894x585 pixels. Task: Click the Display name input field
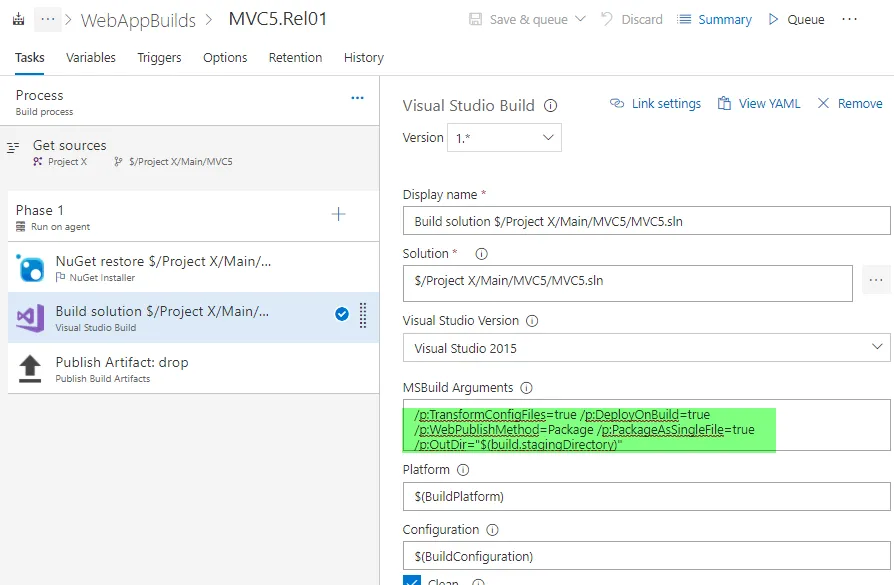click(x=646, y=221)
